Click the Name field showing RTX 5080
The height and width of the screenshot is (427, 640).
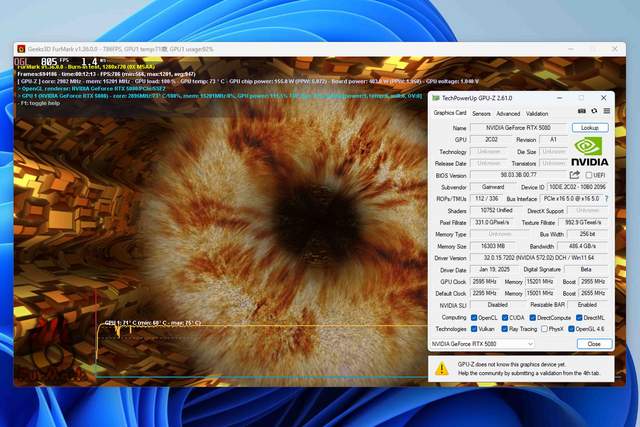pos(518,128)
